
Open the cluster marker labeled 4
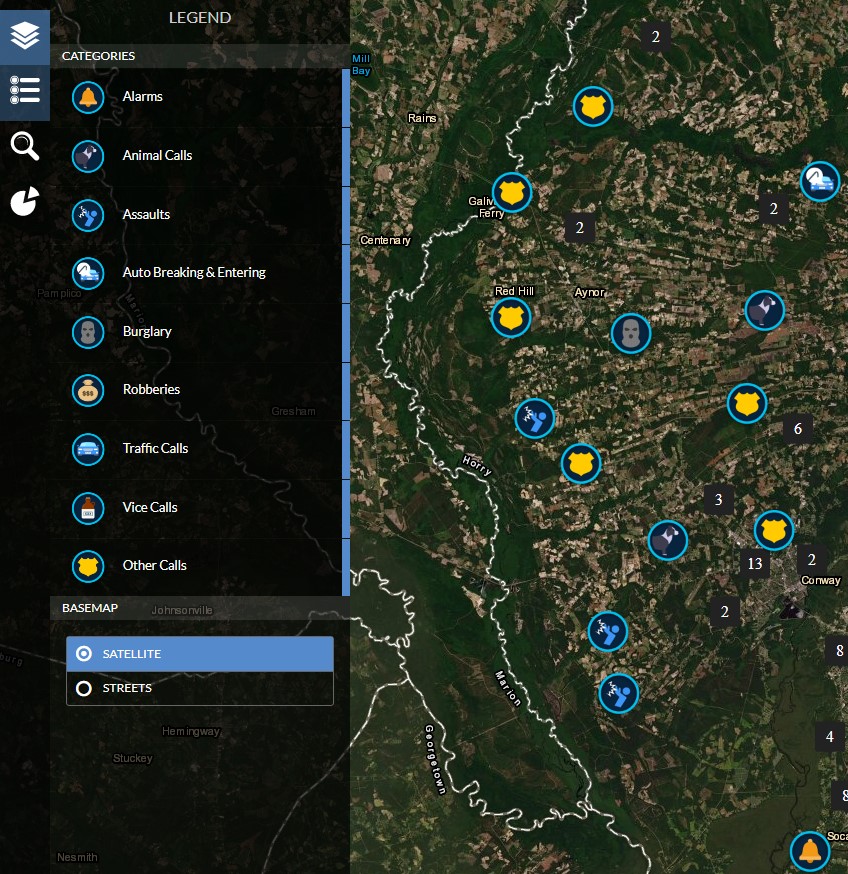[x=830, y=737]
